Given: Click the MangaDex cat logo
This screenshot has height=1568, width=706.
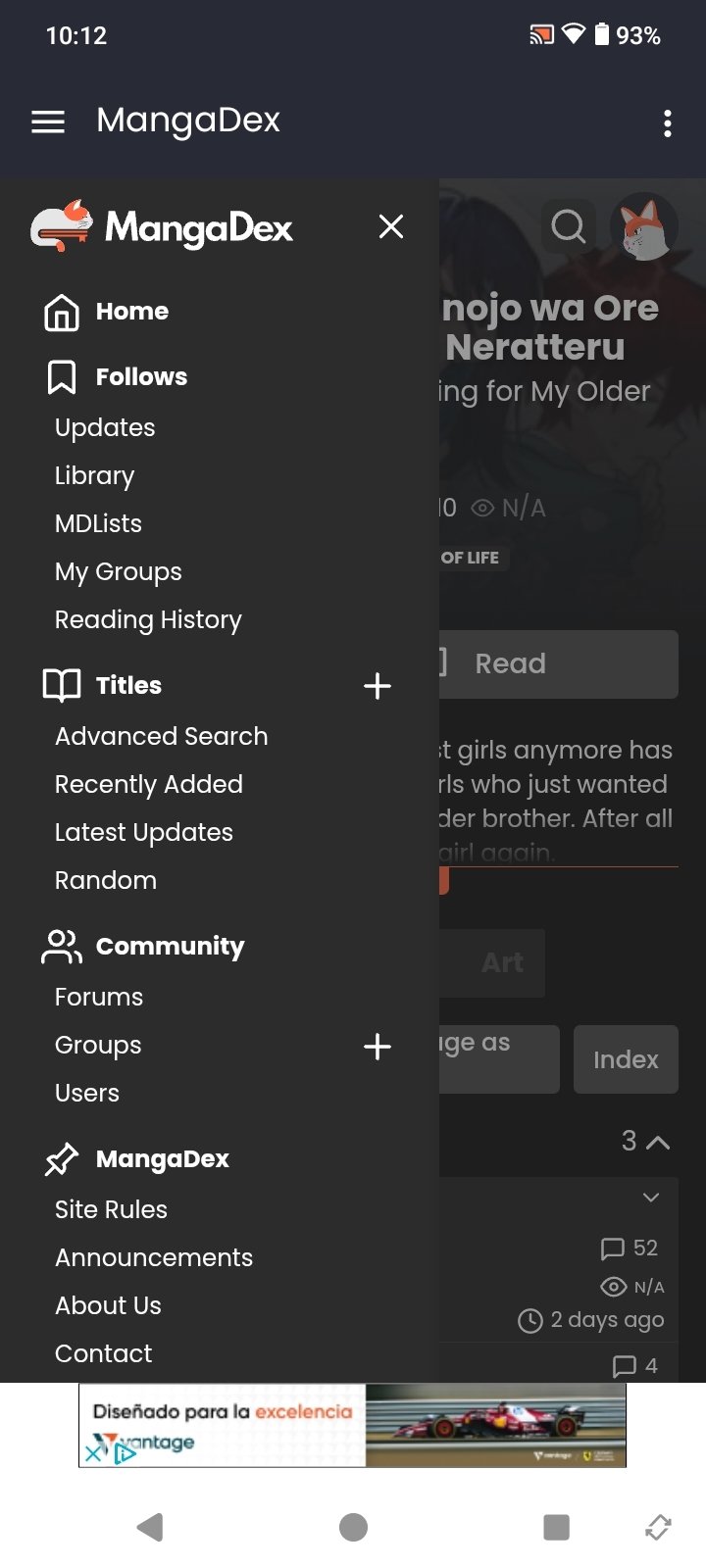Looking at the screenshot, I should [63, 226].
